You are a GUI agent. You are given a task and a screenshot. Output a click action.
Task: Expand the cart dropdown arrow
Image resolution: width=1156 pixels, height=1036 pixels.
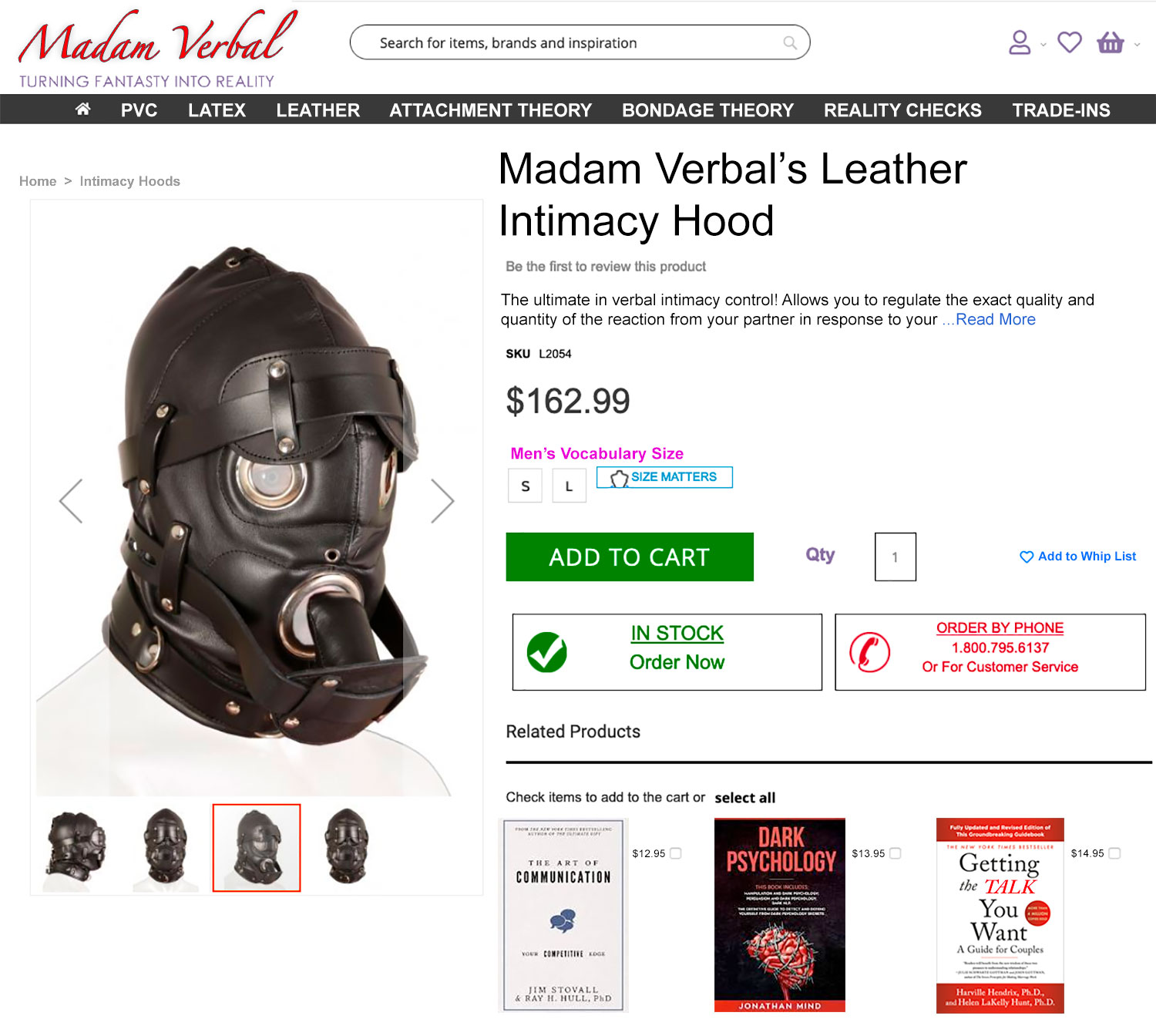pos(1137,45)
